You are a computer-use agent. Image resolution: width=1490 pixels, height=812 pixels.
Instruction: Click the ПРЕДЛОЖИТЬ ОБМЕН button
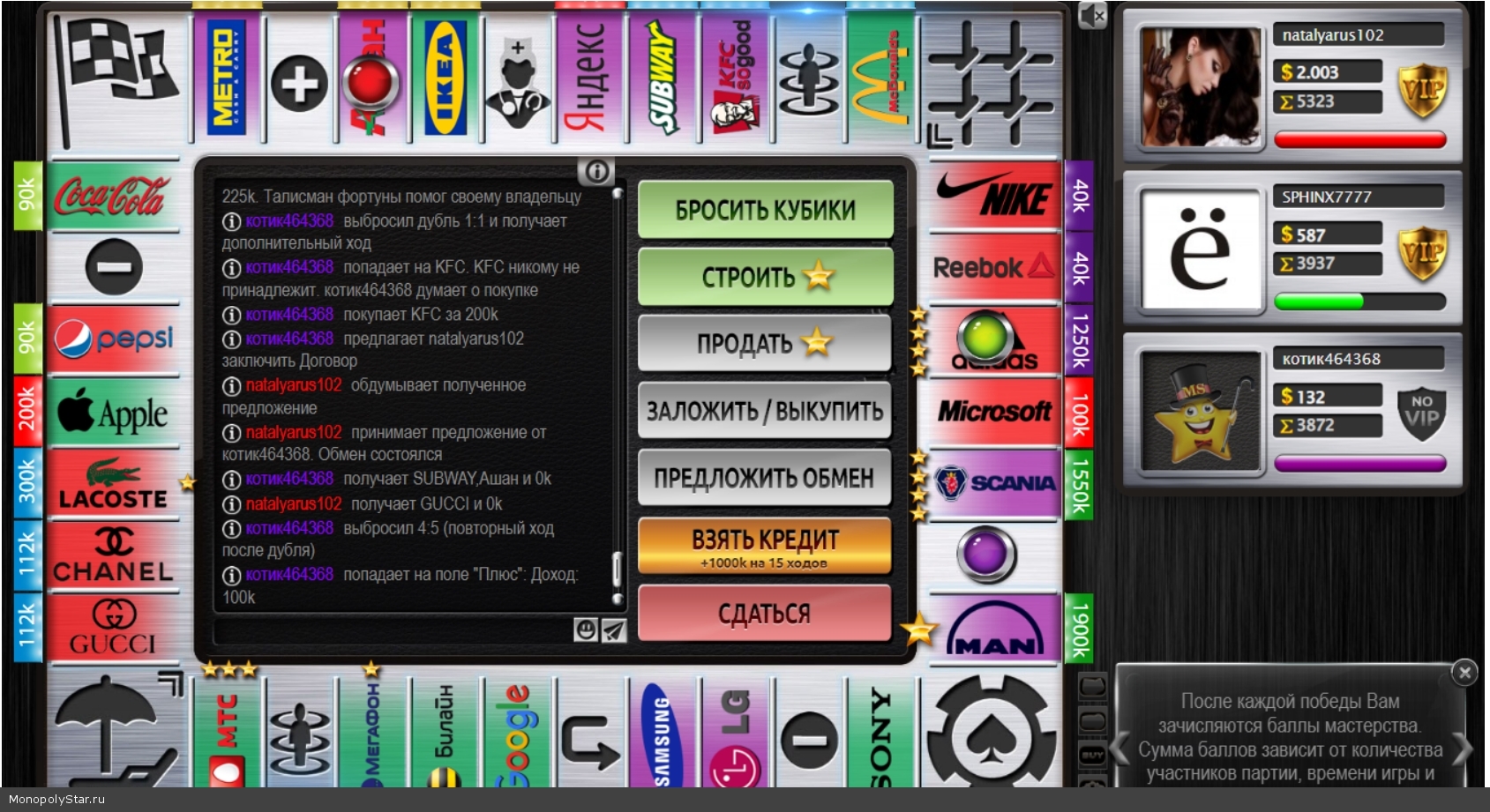tap(765, 477)
